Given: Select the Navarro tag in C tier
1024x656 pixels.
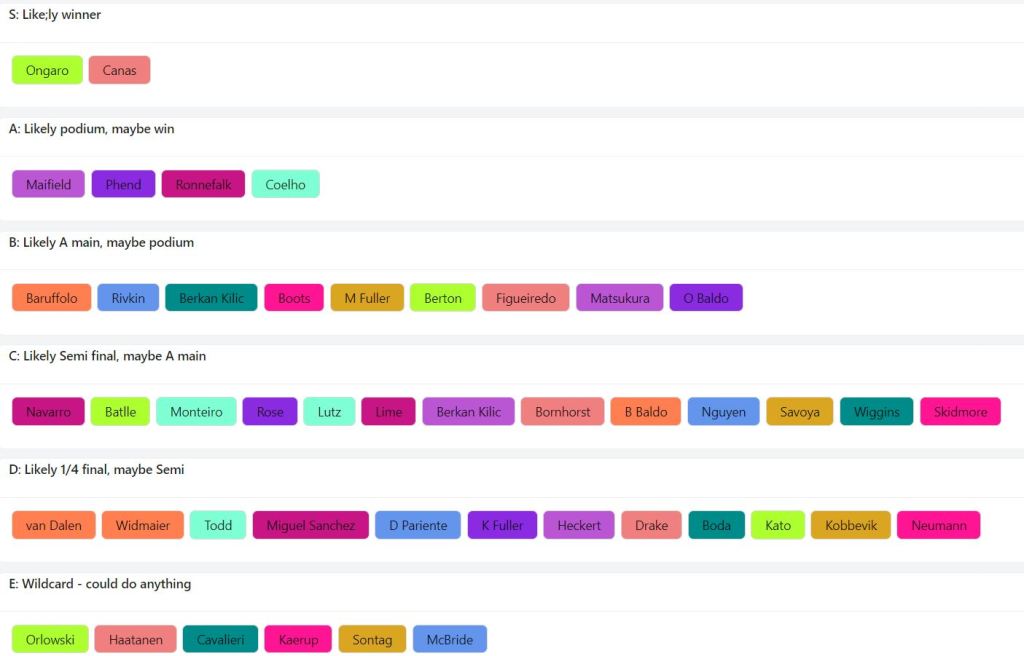Looking at the screenshot, I should [48, 412].
